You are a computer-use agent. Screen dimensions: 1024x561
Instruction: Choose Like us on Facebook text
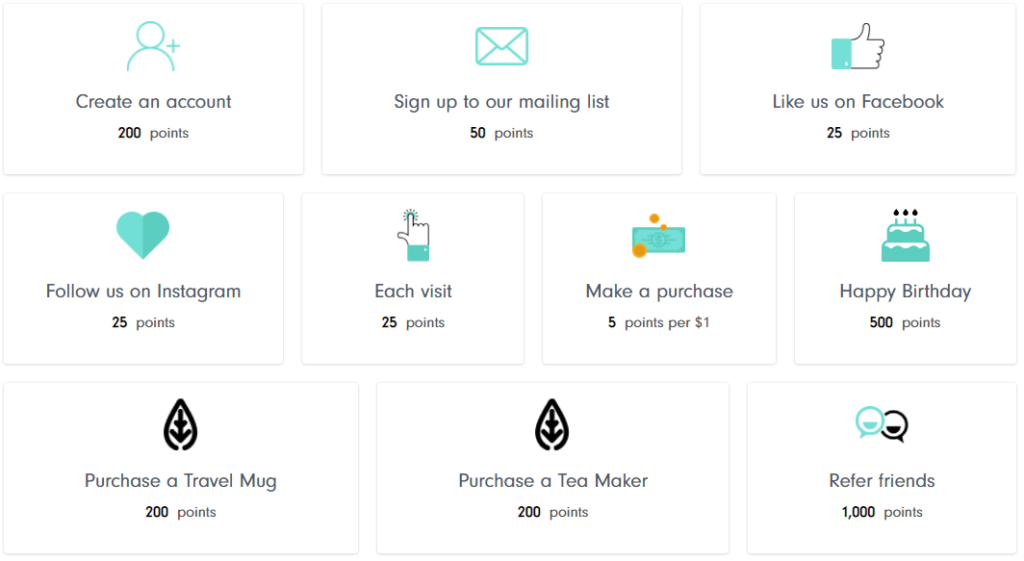[858, 102]
